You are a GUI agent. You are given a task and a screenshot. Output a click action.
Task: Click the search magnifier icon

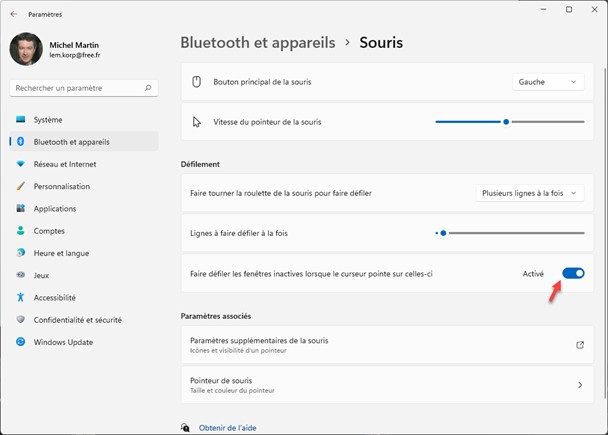148,89
